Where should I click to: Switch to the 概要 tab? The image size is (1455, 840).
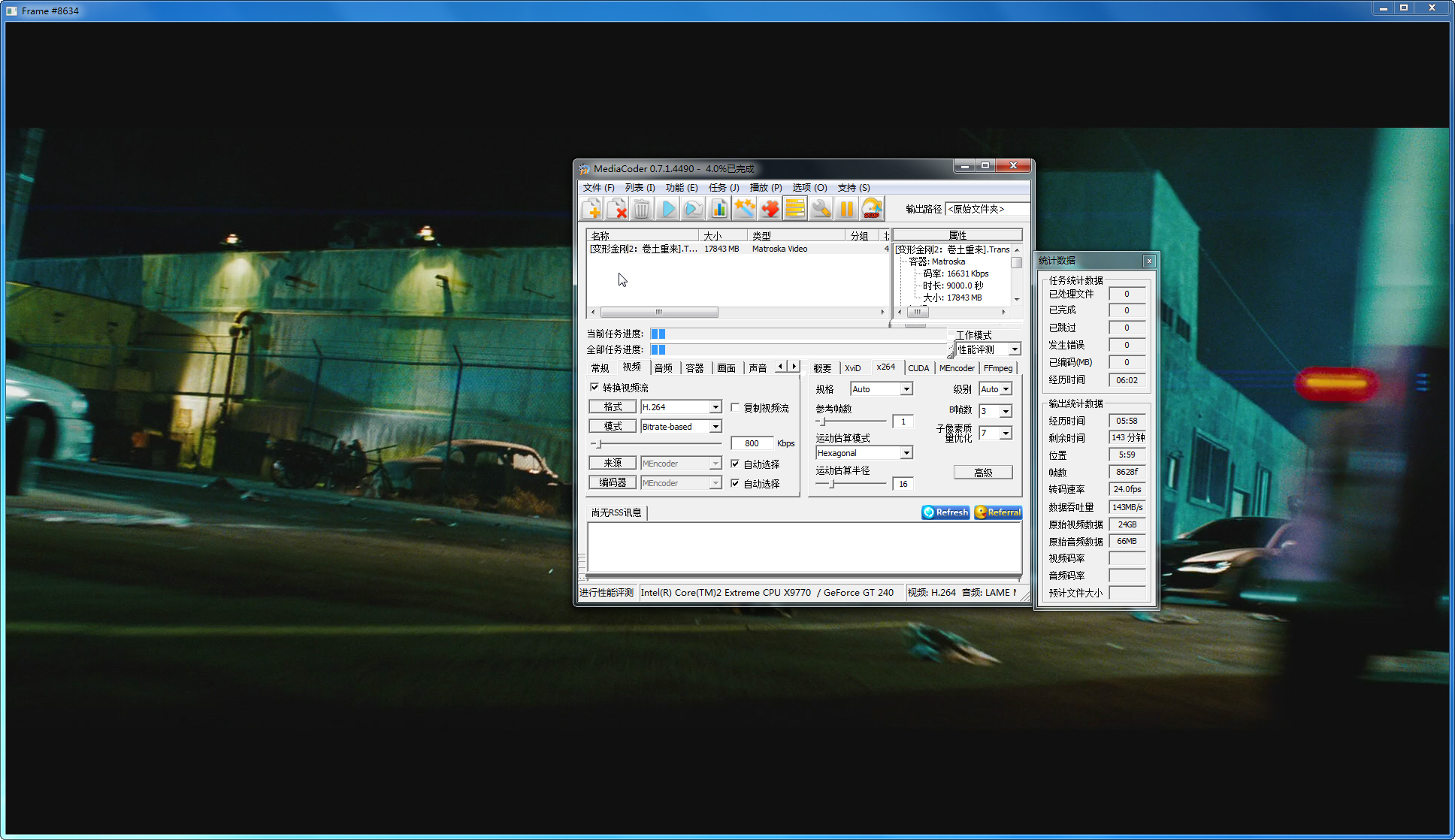(823, 368)
